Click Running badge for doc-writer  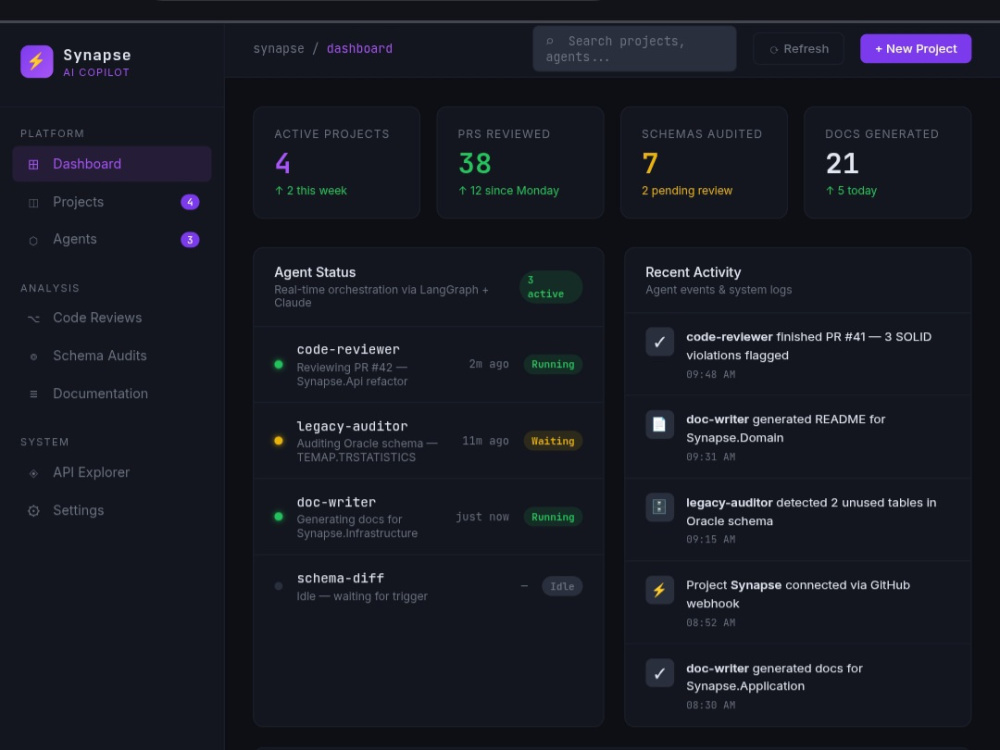click(x=553, y=517)
